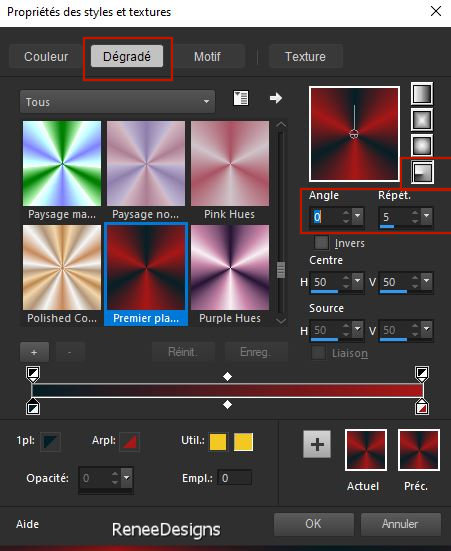Click the OK button

pos(313,524)
